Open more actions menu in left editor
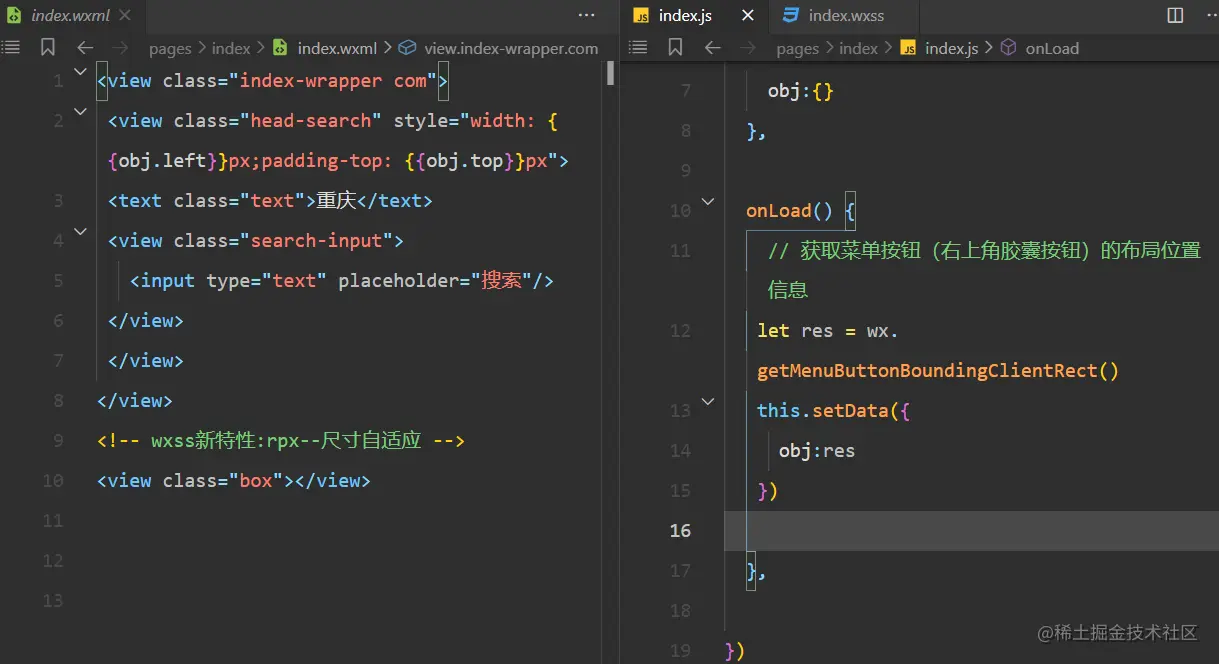This screenshot has height=664, width=1219. 587,15
